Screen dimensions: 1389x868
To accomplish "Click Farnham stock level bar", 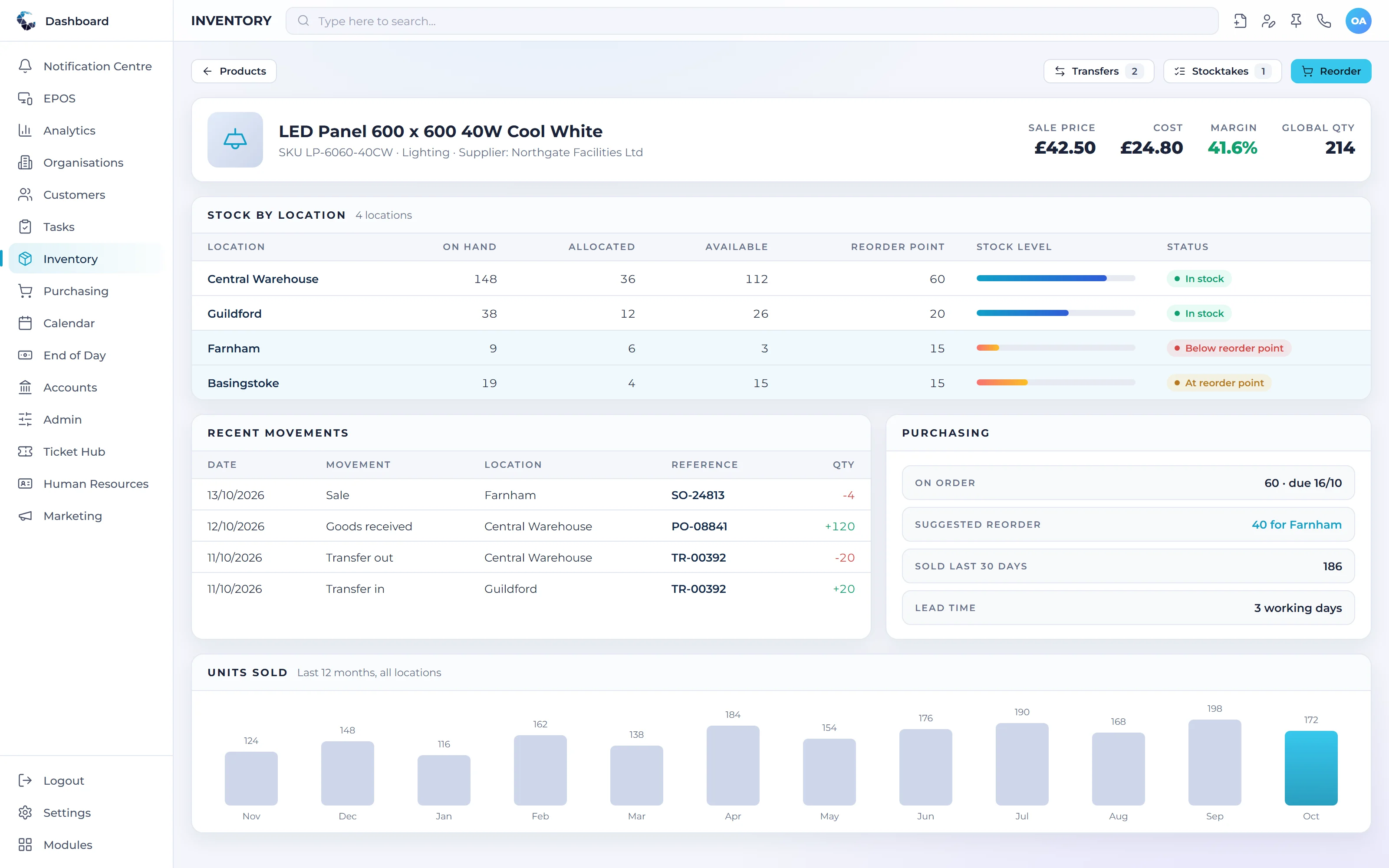I will click(x=1056, y=348).
